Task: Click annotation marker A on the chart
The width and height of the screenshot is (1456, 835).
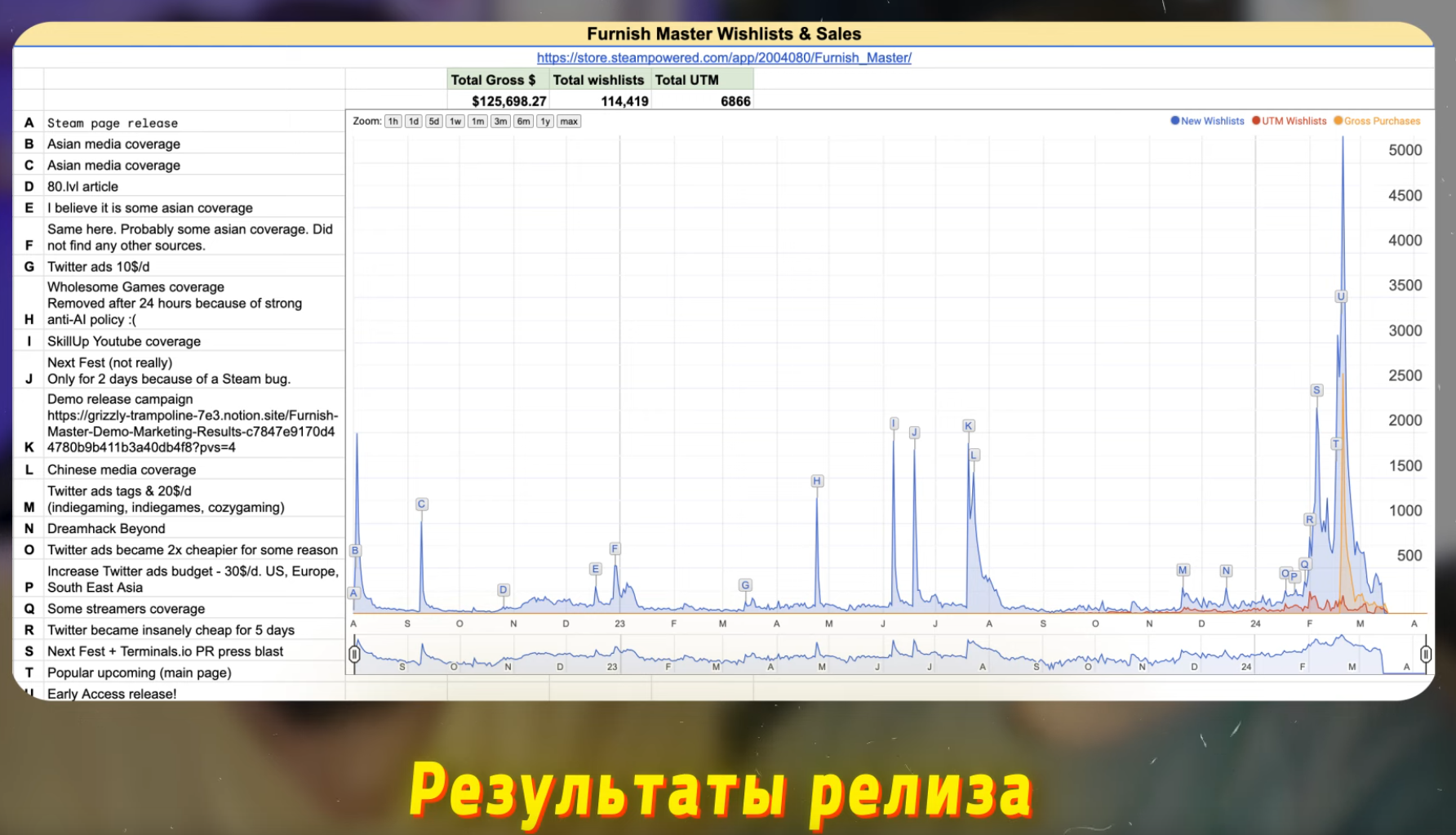Action: [354, 593]
